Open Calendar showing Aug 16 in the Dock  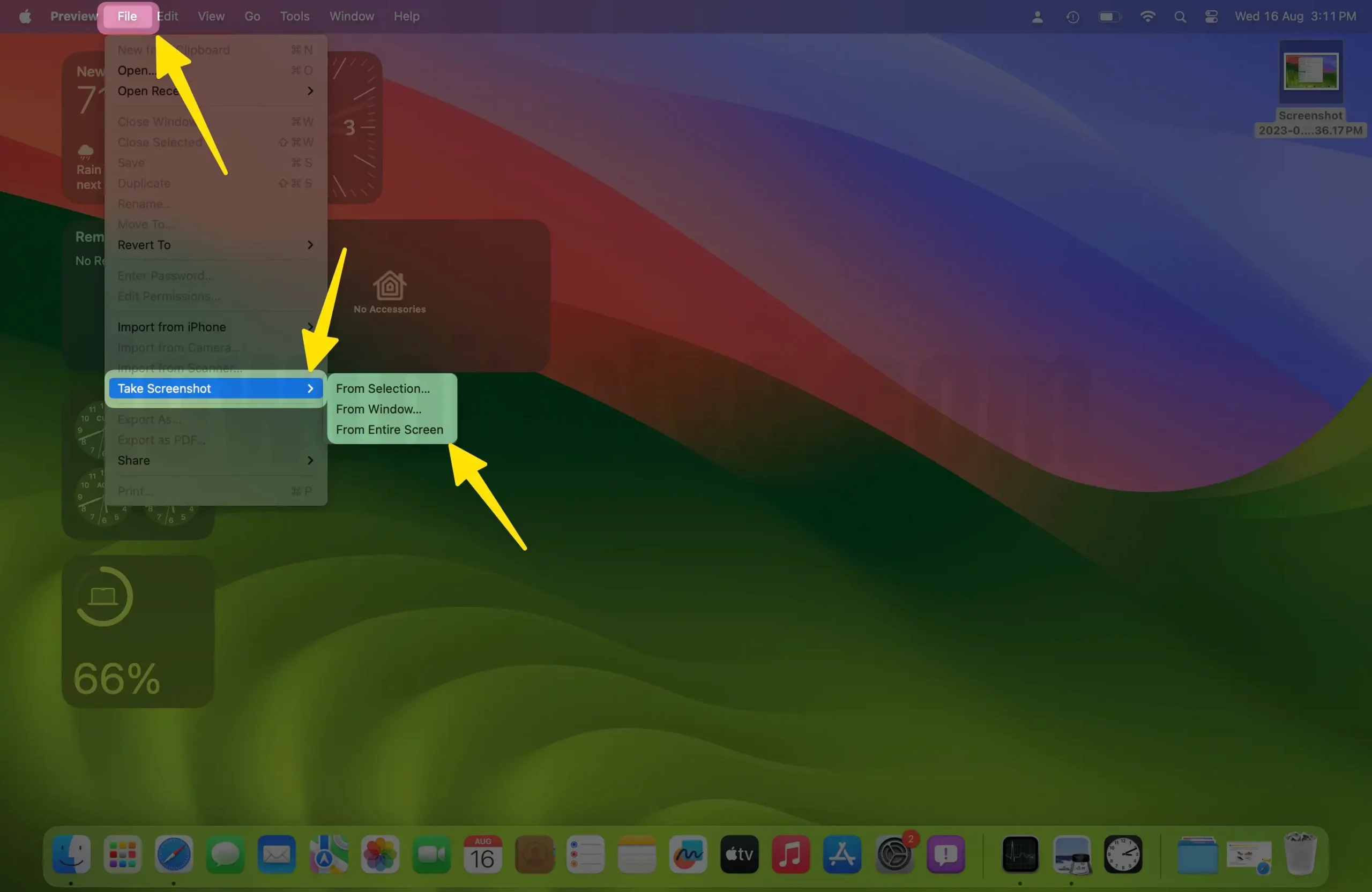tap(482, 854)
